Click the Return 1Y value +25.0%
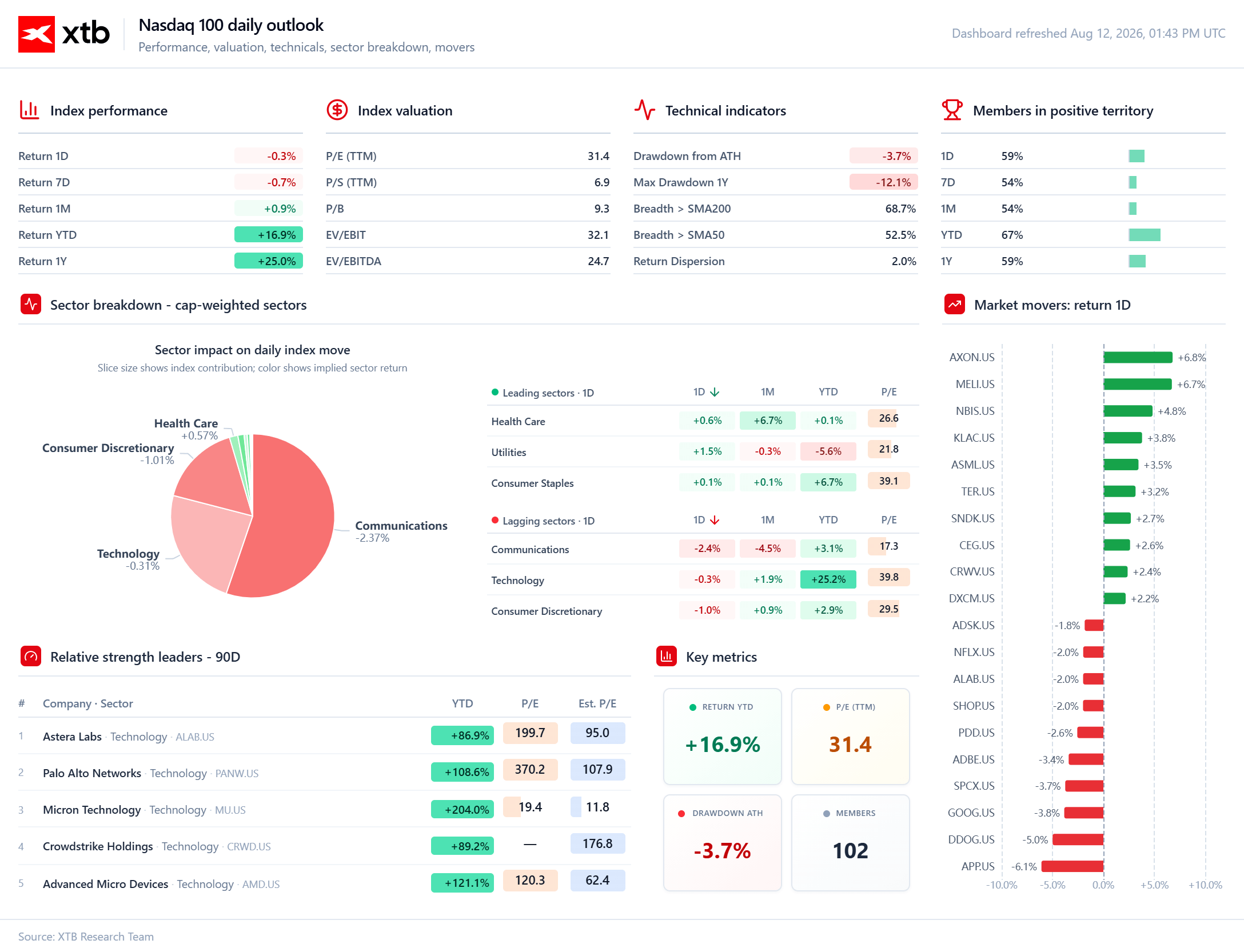The height and width of the screenshot is (952, 1244). 269,261
